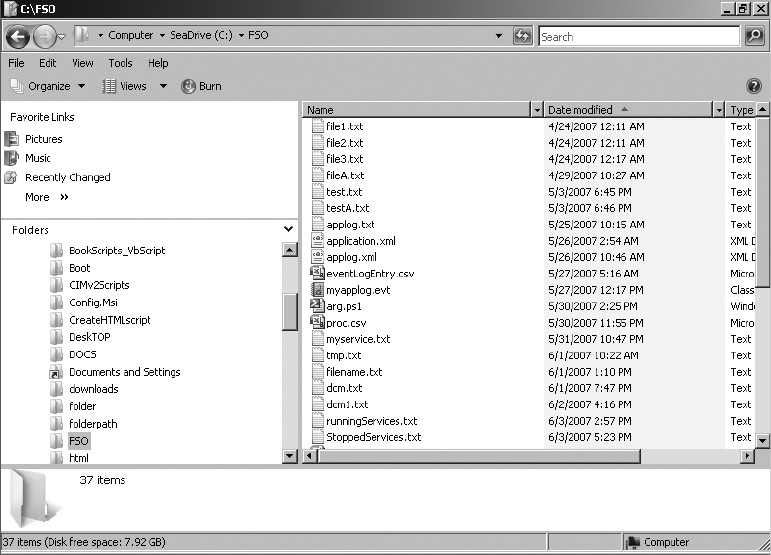
Task: Open the recent pages dropdown arrow
Action: (x=61, y=36)
